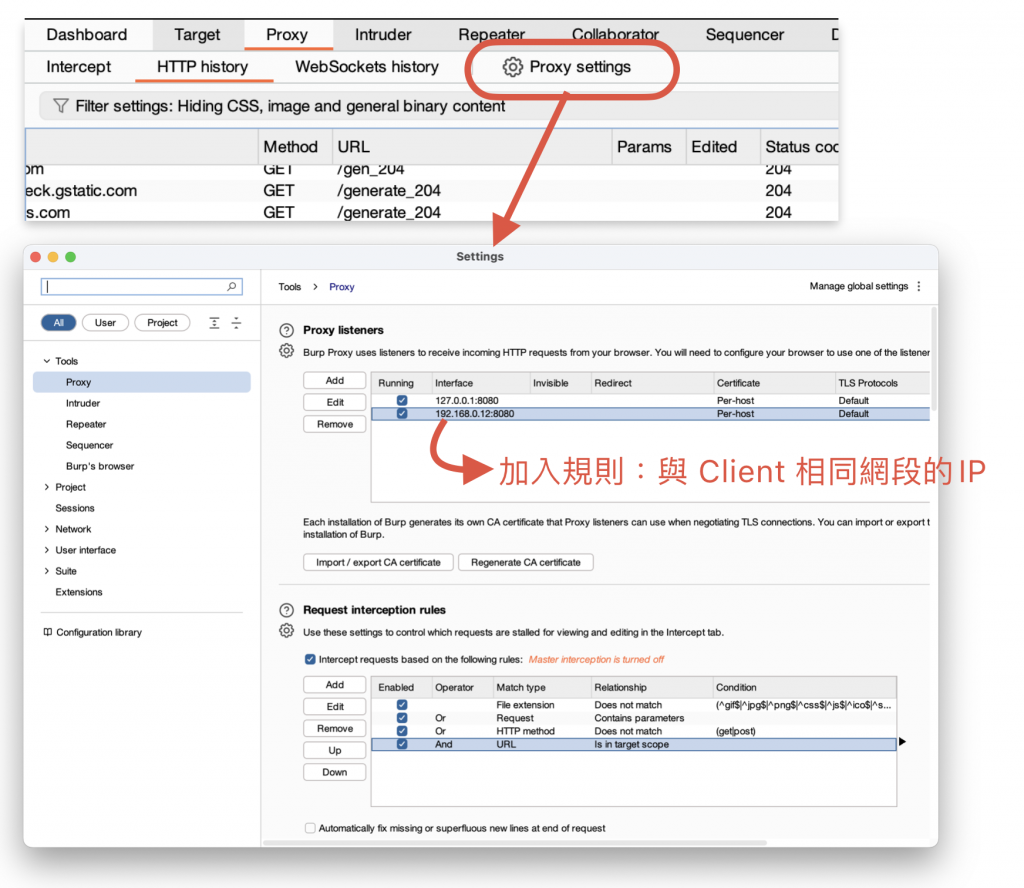
Task: Click Configuration library book icon
Action: (x=48, y=632)
